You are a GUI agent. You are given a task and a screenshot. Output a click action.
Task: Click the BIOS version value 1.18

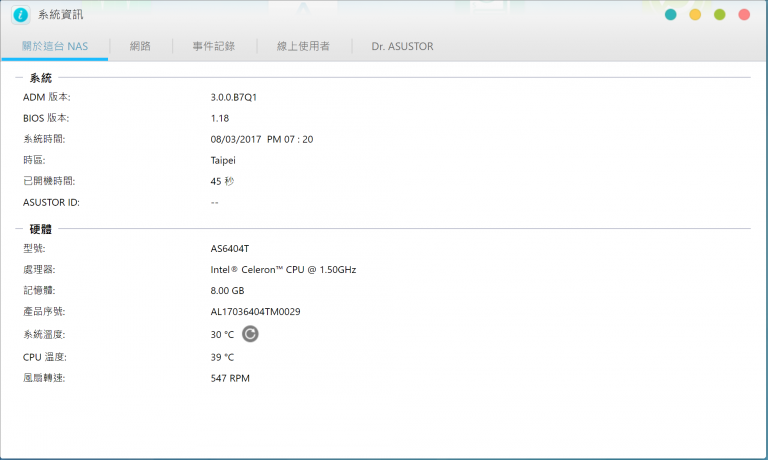point(219,119)
